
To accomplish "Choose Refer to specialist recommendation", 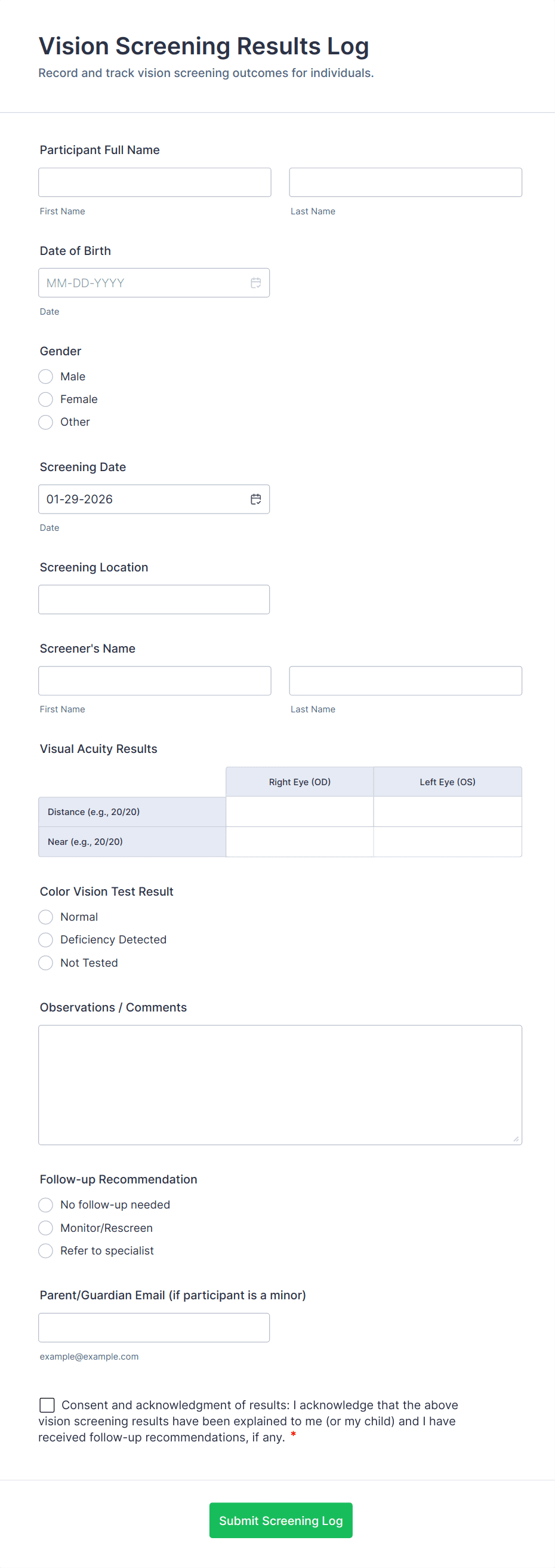I will click(45, 1250).
